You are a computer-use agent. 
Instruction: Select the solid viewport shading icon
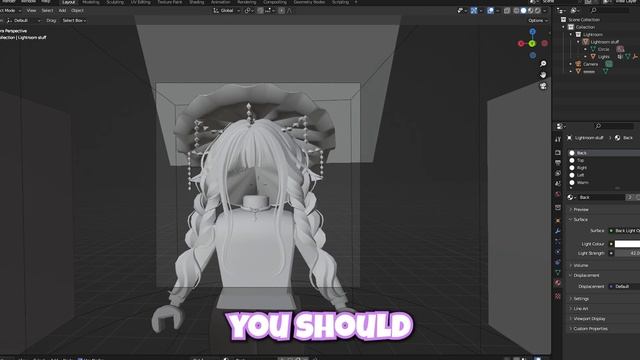[x=523, y=11]
